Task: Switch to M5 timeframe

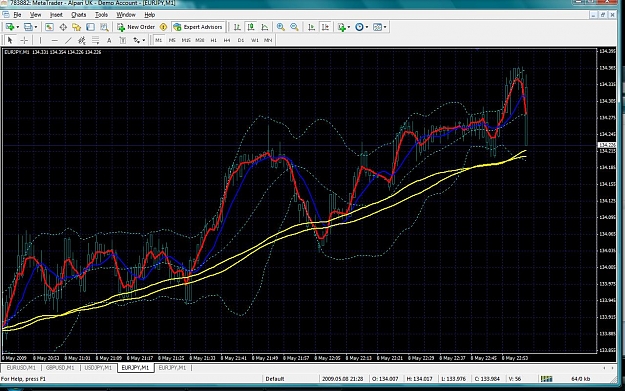Action: (172, 40)
